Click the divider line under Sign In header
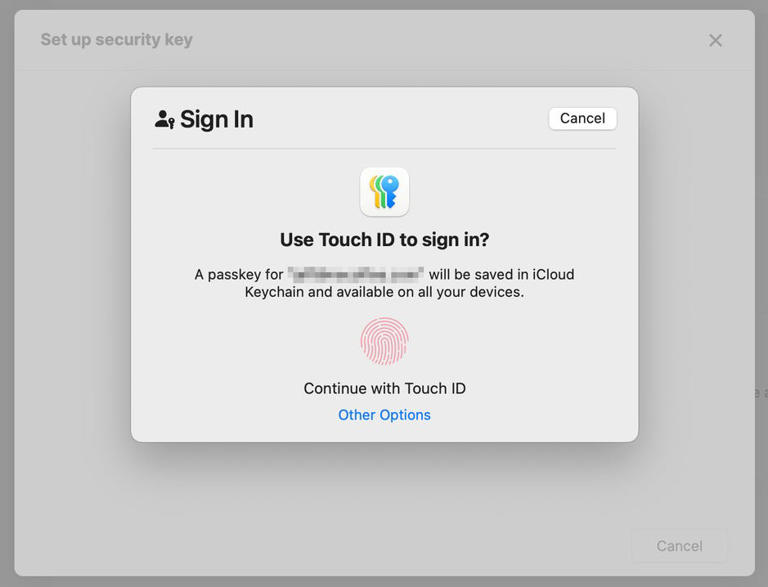768x587 pixels. (384, 149)
